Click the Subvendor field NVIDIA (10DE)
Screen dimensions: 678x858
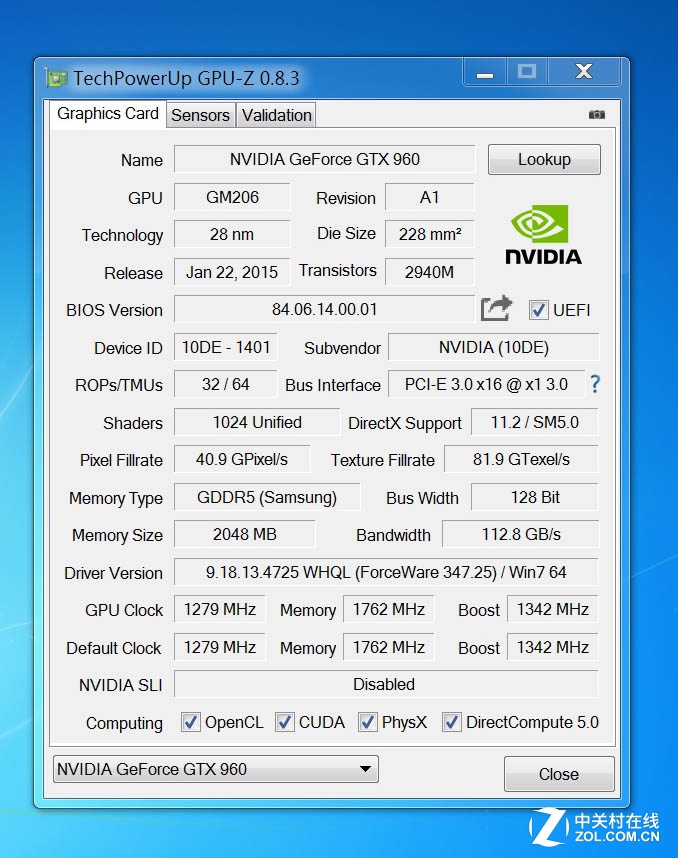pos(494,347)
